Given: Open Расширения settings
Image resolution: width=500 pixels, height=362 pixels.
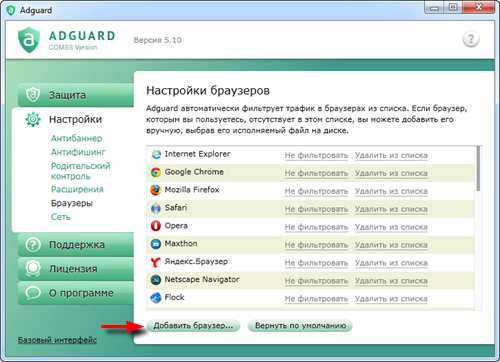Looking at the screenshot, I should (77, 189).
